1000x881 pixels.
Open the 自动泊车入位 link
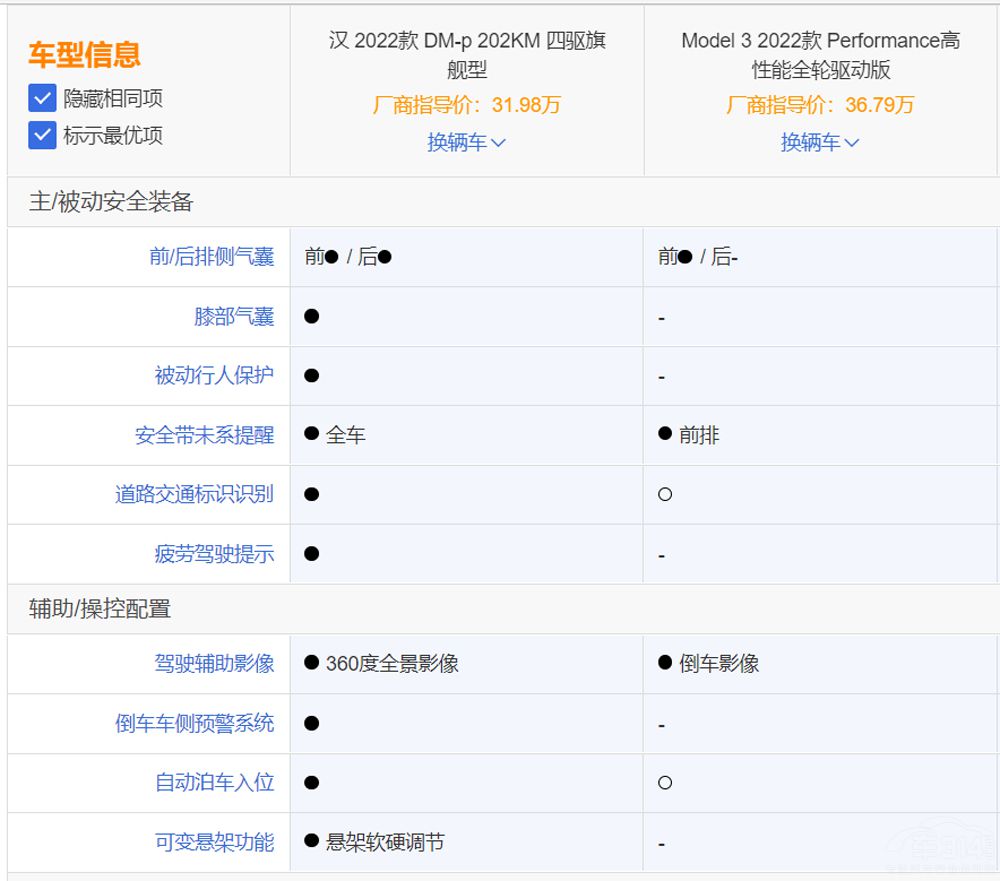213,782
